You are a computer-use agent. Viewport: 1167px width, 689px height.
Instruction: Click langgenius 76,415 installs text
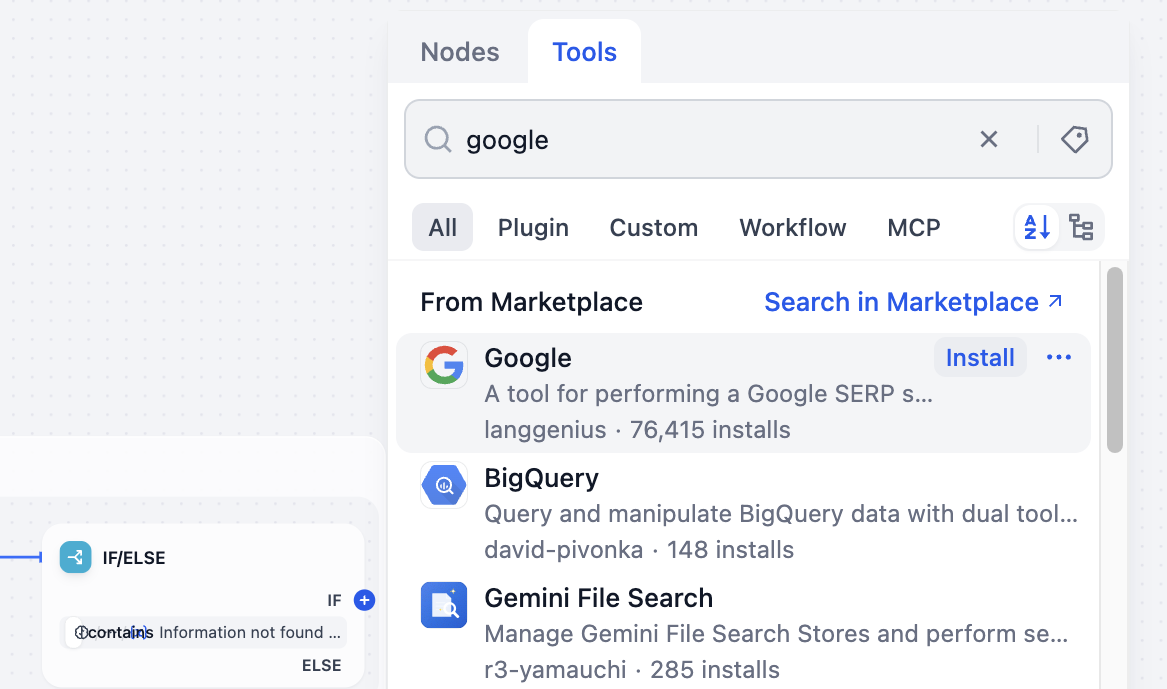pos(637,430)
